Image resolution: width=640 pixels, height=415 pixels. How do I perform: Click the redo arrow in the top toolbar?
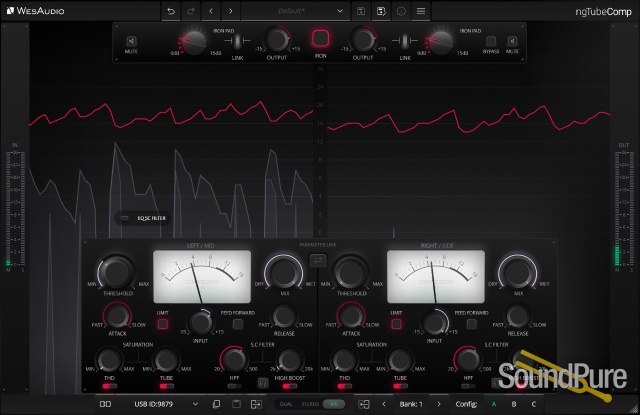tap(191, 11)
